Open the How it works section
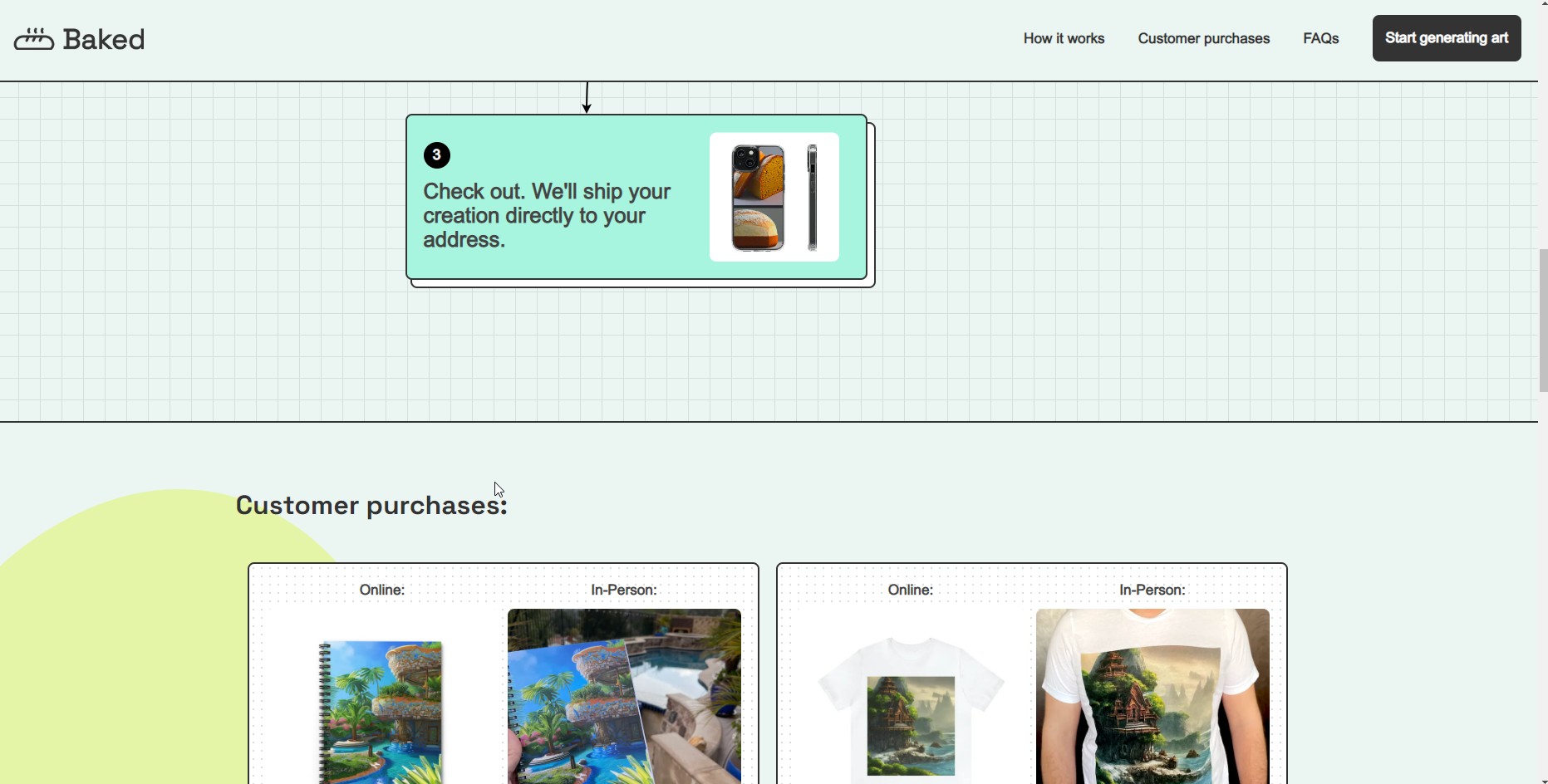 (1064, 38)
